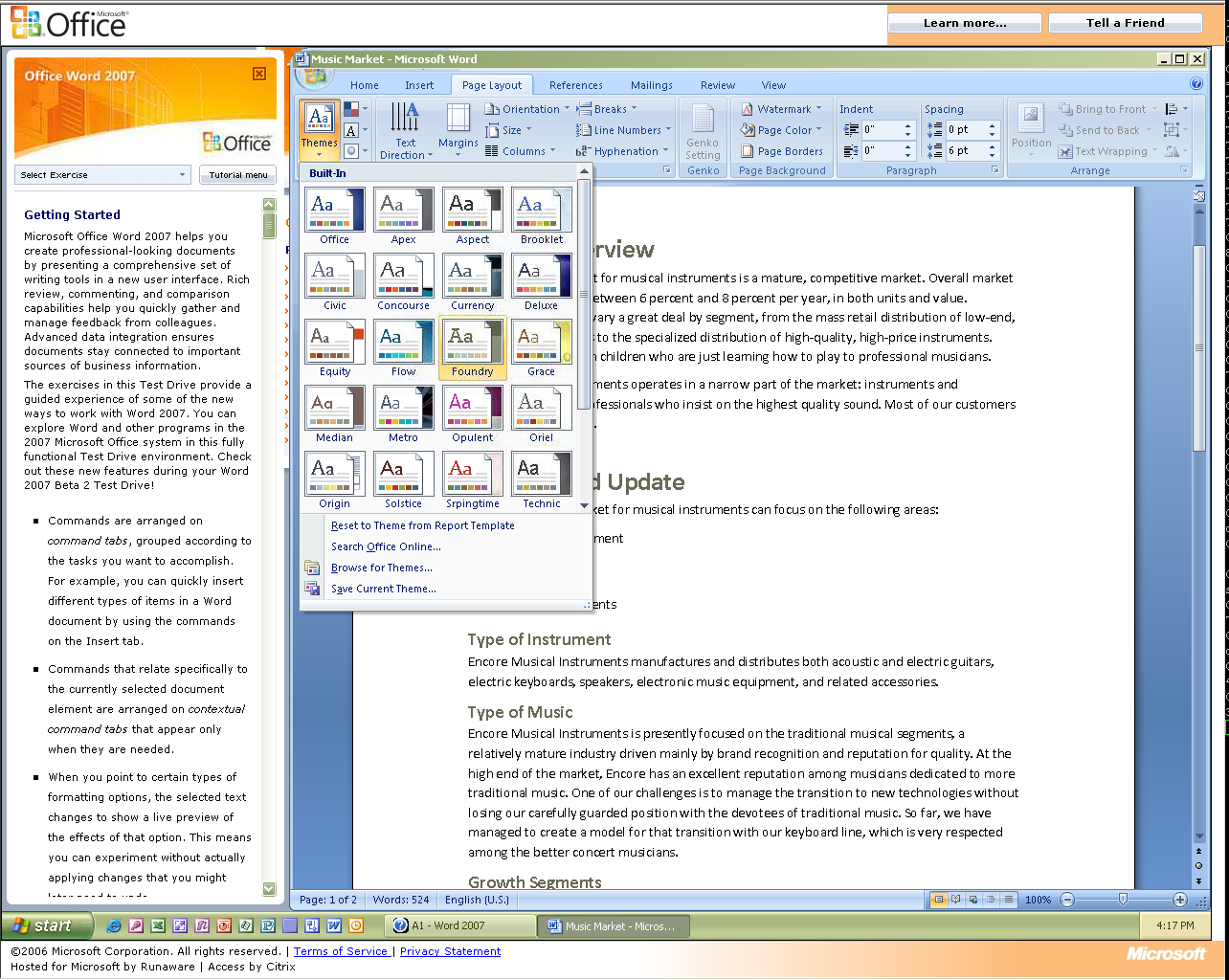This screenshot has width=1229, height=980.
Task: Open the Watermark gallery
Action: pyautogui.click(x=781, y=109)
